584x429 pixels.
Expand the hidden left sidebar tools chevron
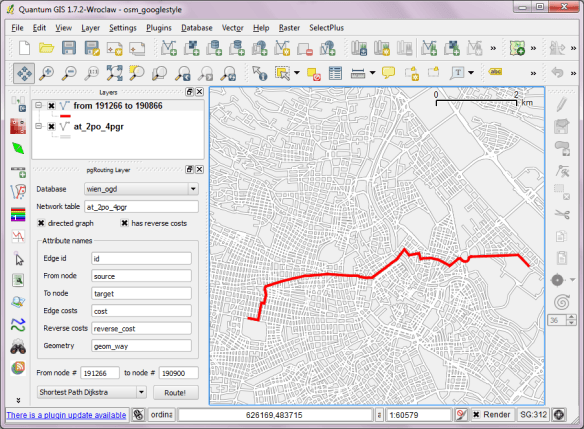(18, 400)
